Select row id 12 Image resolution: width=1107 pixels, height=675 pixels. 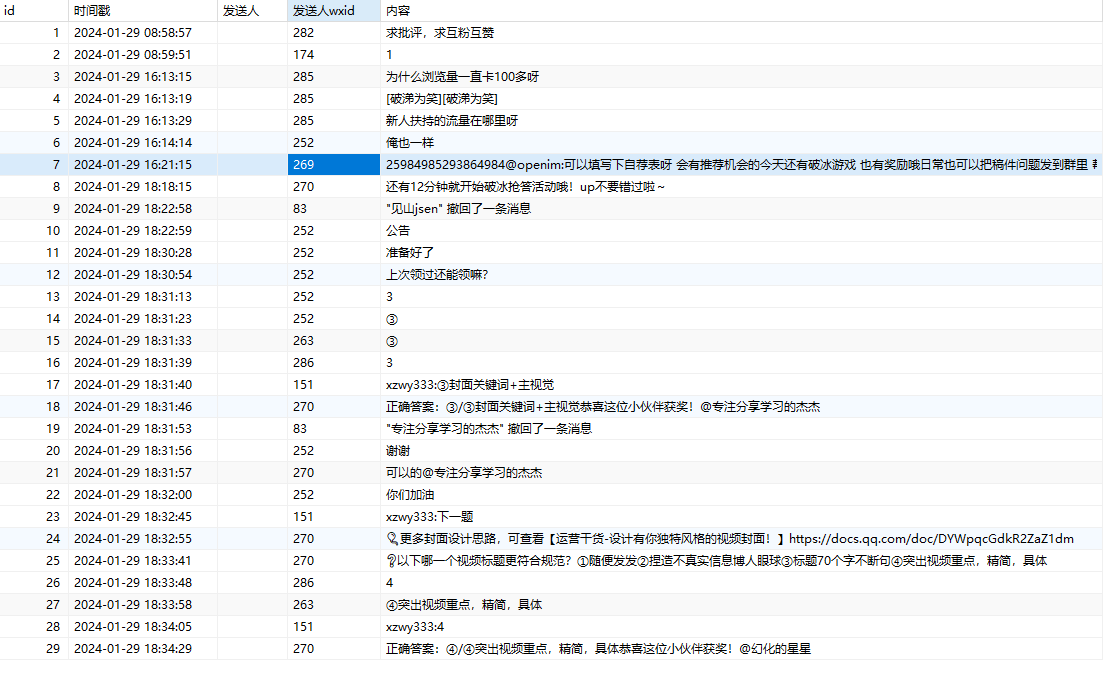click(34, 275)
